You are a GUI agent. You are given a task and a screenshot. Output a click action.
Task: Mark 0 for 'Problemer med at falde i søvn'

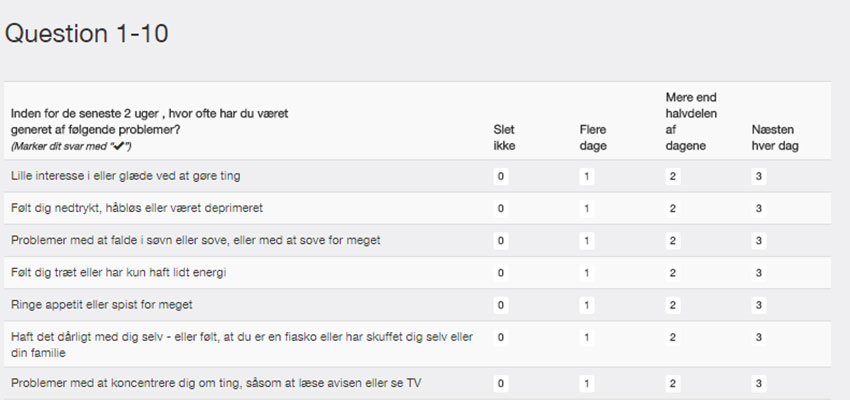(501, 241)
